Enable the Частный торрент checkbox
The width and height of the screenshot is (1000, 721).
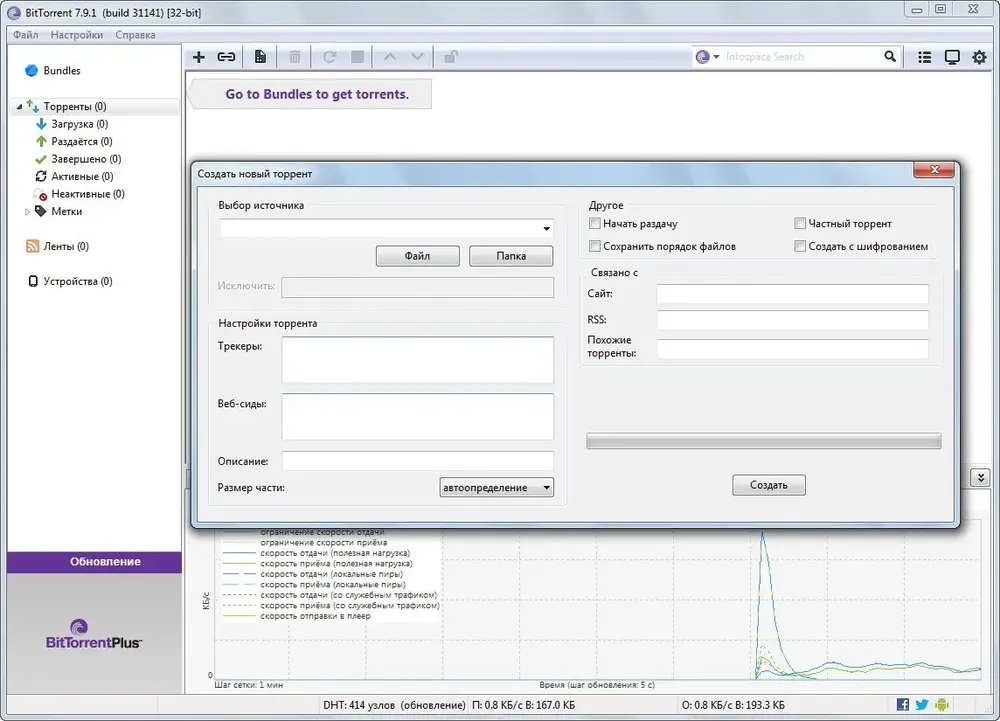800,223
